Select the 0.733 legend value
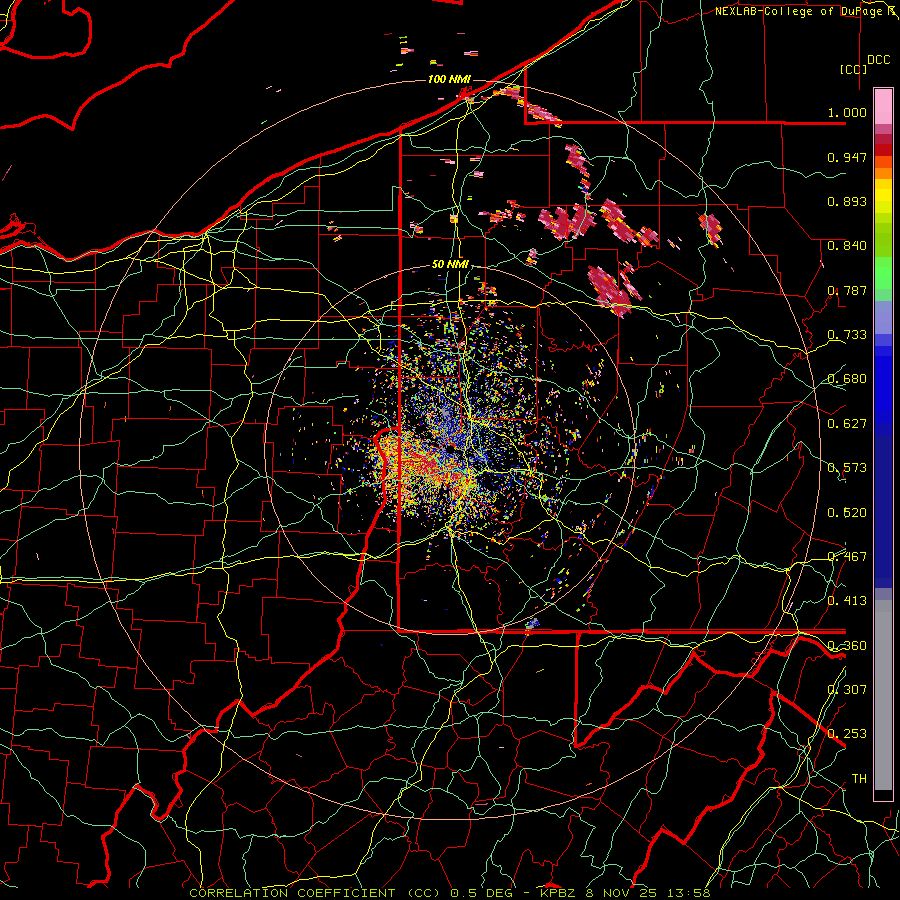 (847, 335)
